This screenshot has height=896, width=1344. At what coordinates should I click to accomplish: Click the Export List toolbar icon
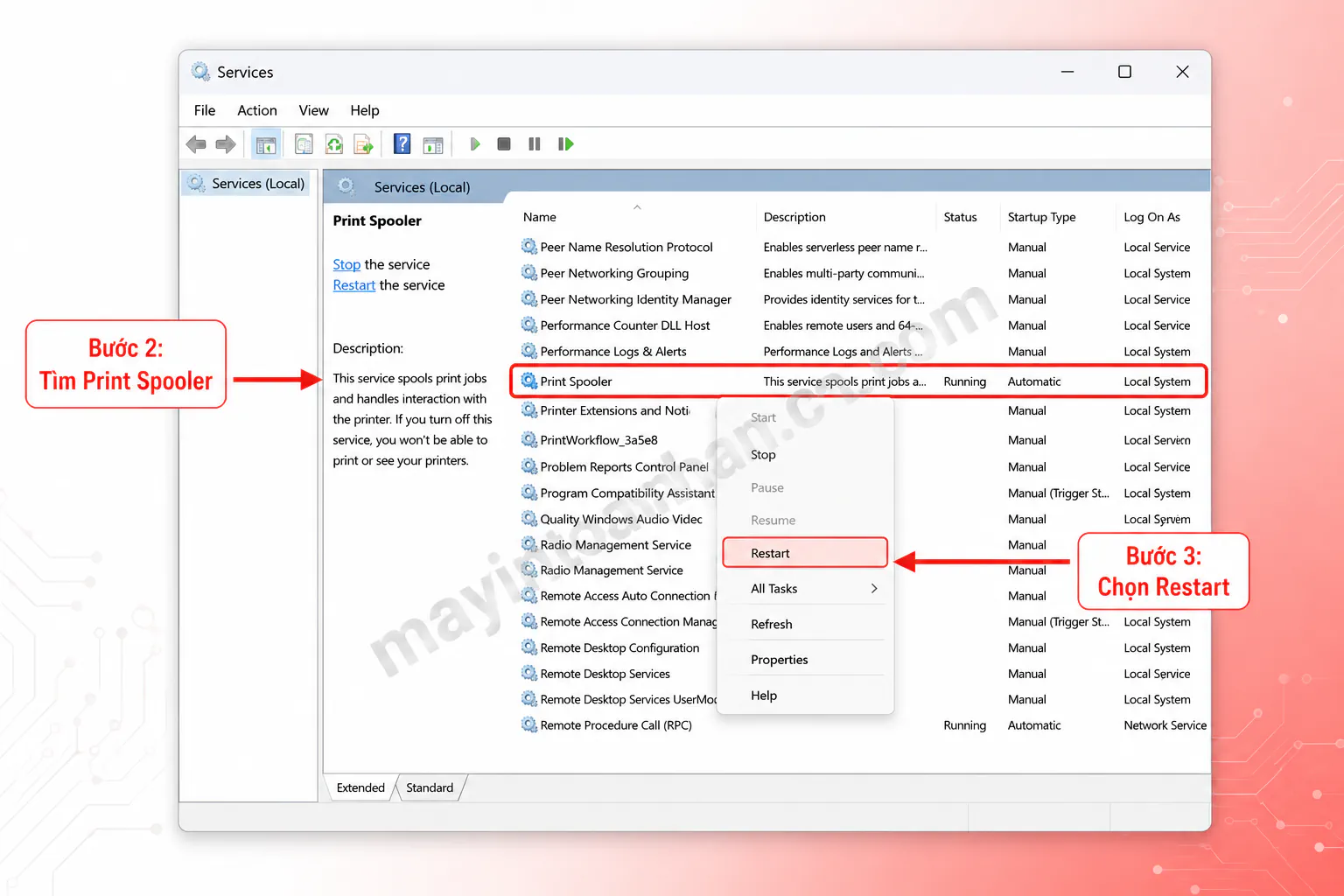363,144
